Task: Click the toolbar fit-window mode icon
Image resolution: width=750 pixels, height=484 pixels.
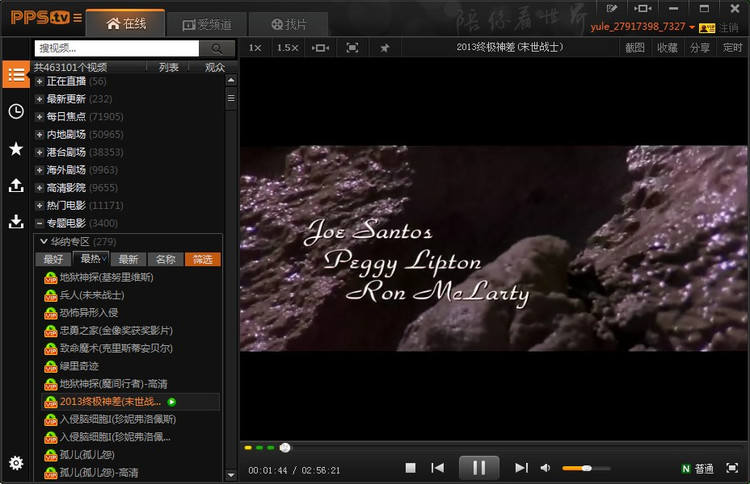Action: (320, 48)
